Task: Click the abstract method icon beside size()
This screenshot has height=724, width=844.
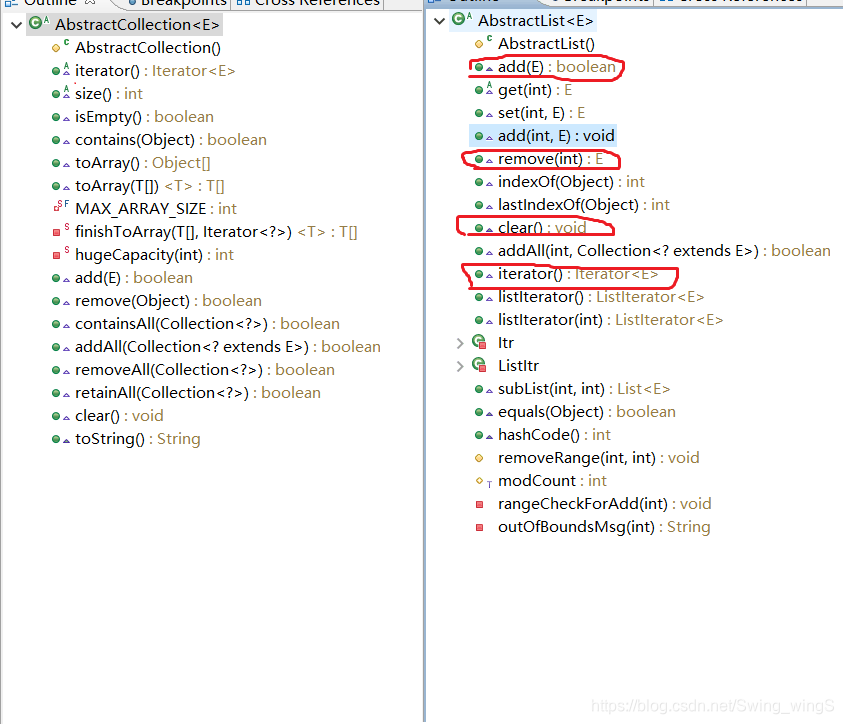Action: (60, 93)
